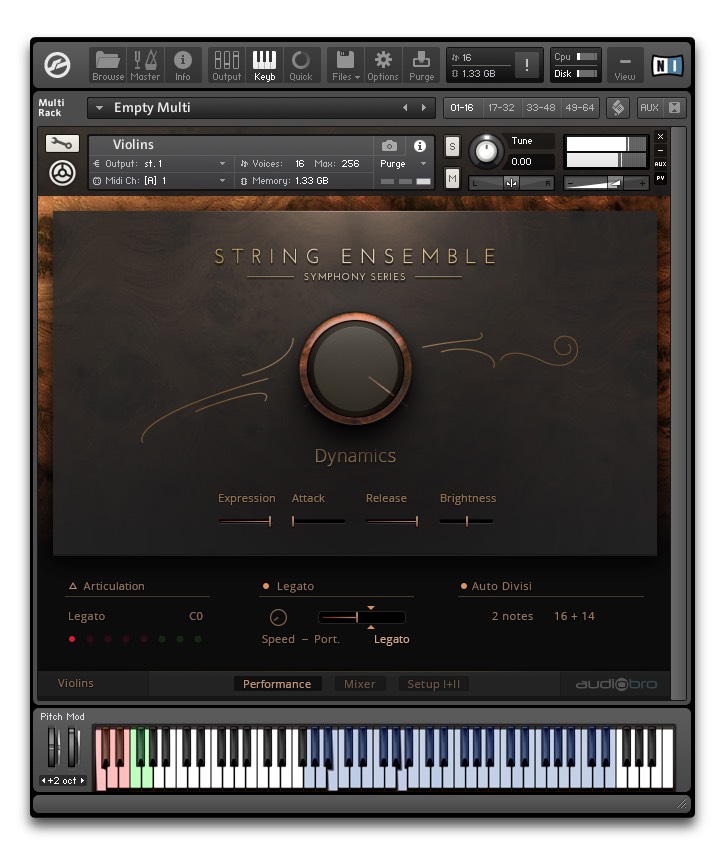Click the KSP script icon in rack header
The width and height of the screenshot is (726, 854).
[x=618, y=108]
